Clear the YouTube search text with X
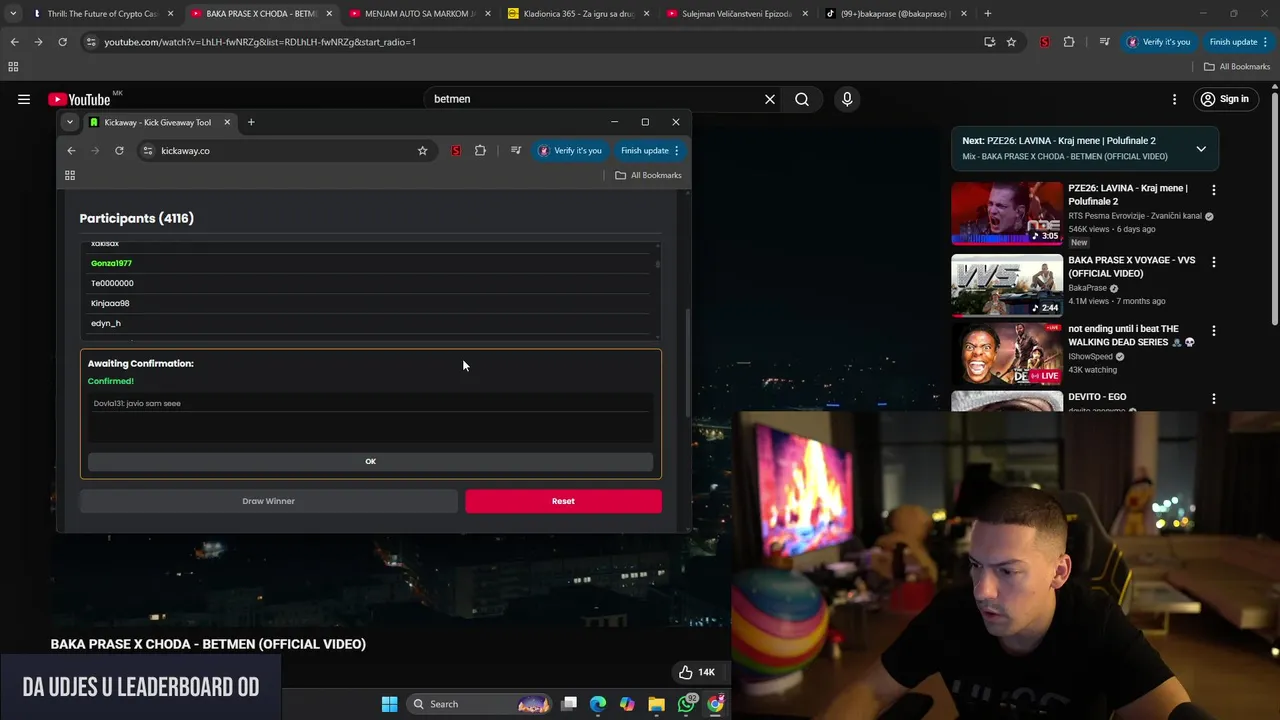 pos(770,99)
